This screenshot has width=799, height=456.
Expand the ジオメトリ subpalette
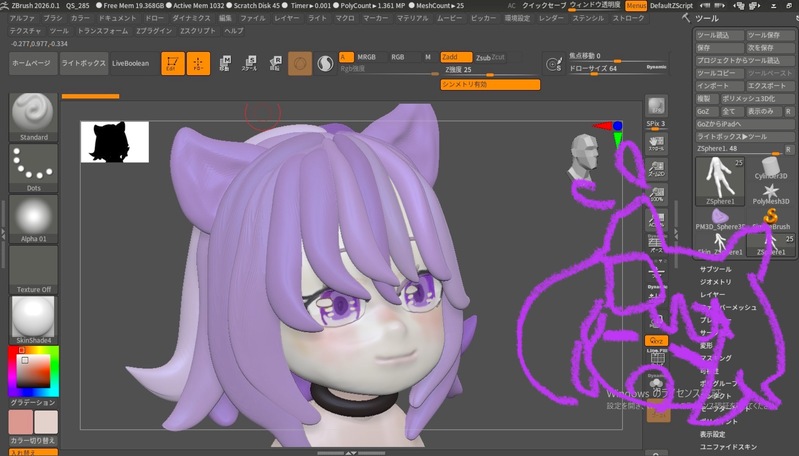coord(715,282)
